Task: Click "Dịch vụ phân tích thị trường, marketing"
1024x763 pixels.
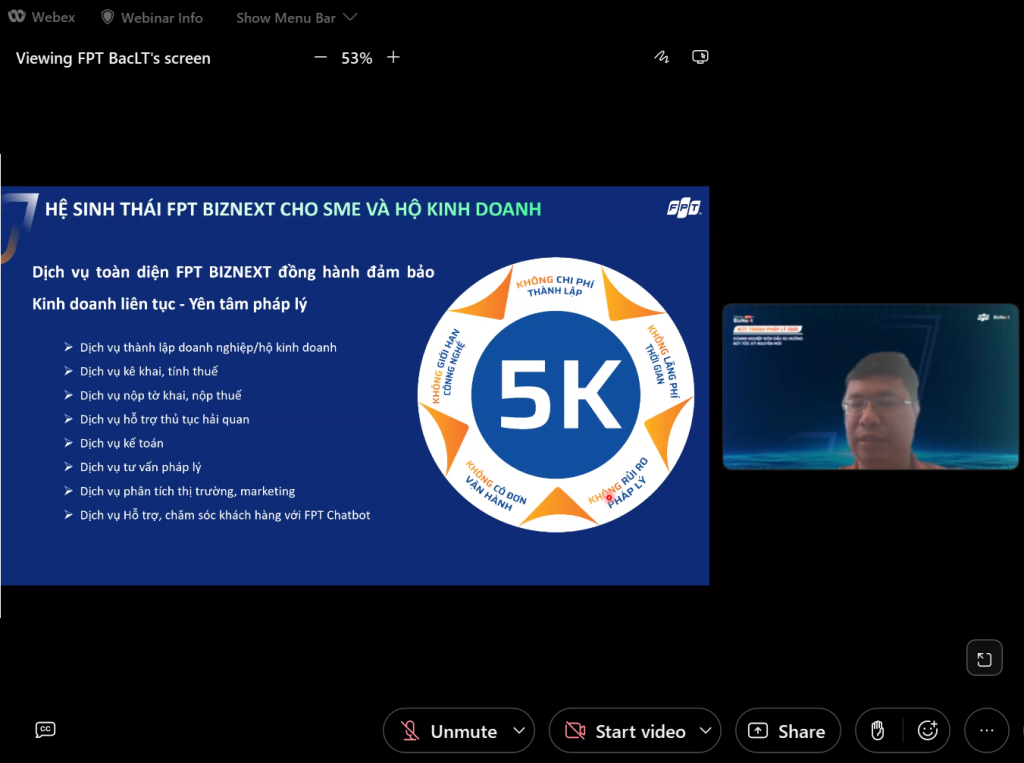Action: (x=187, y=491)
